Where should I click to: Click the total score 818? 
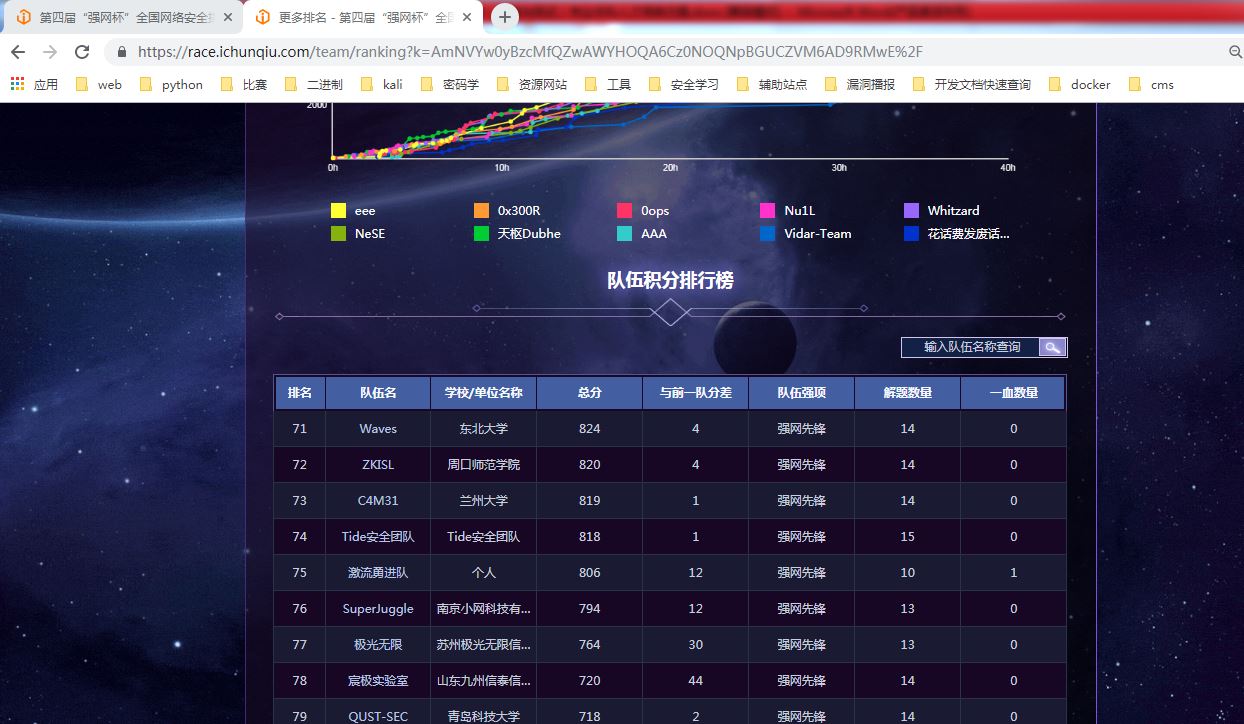coord(590,537)
